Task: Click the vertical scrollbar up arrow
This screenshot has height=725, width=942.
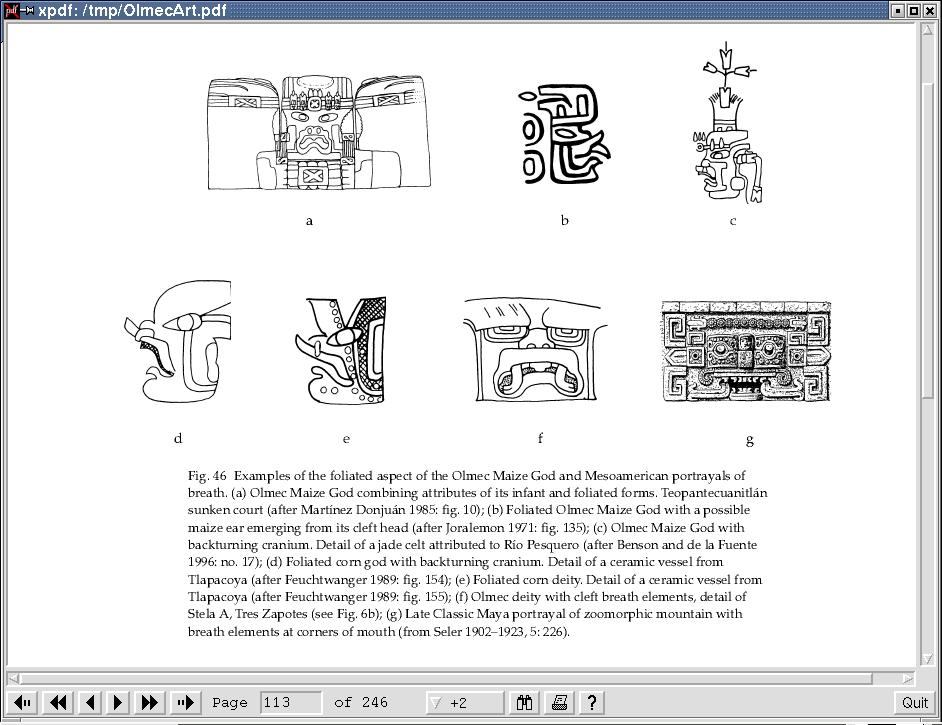Action: (928, 29)
